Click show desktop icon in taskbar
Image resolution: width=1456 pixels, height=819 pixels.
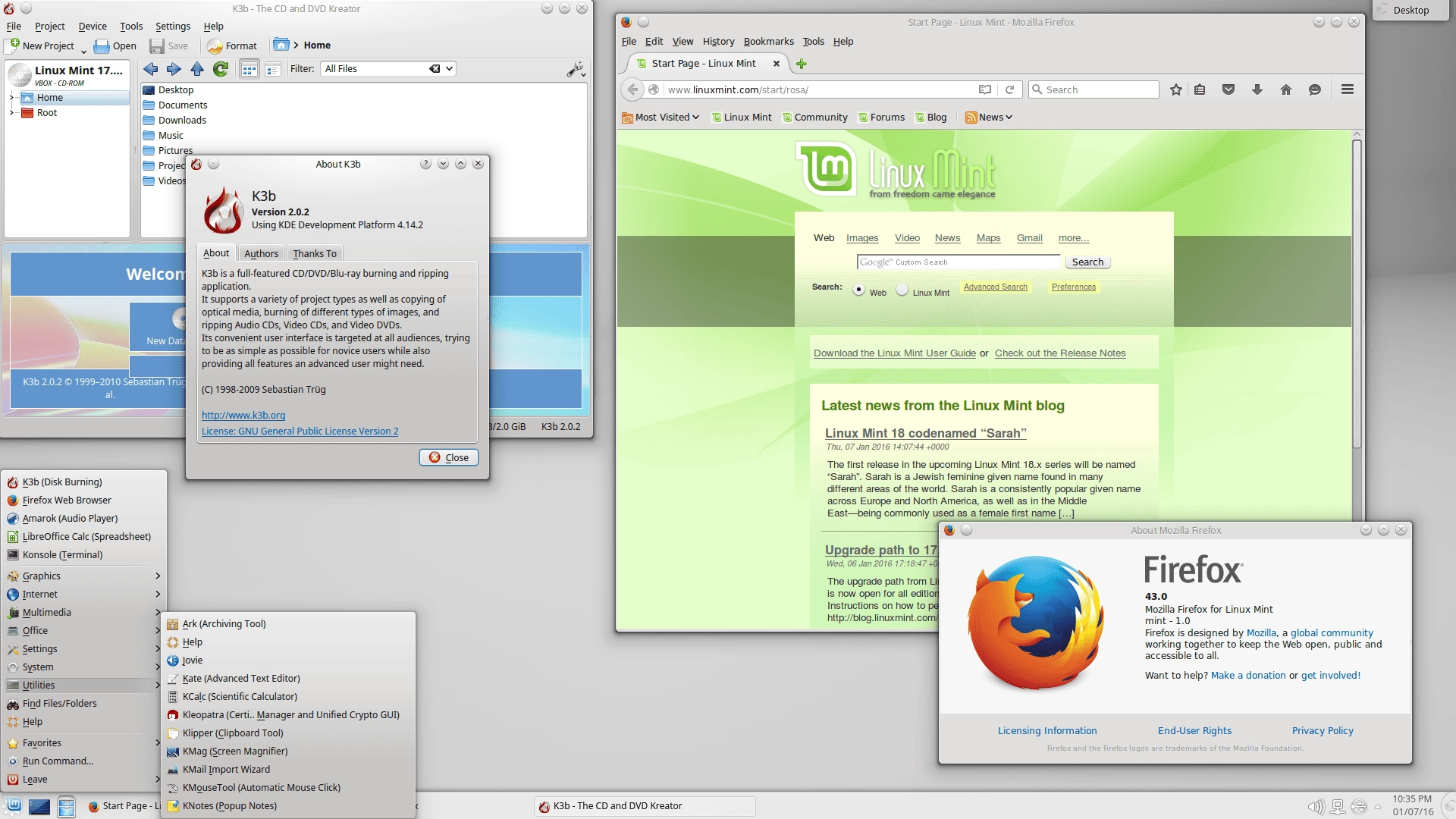39,806
